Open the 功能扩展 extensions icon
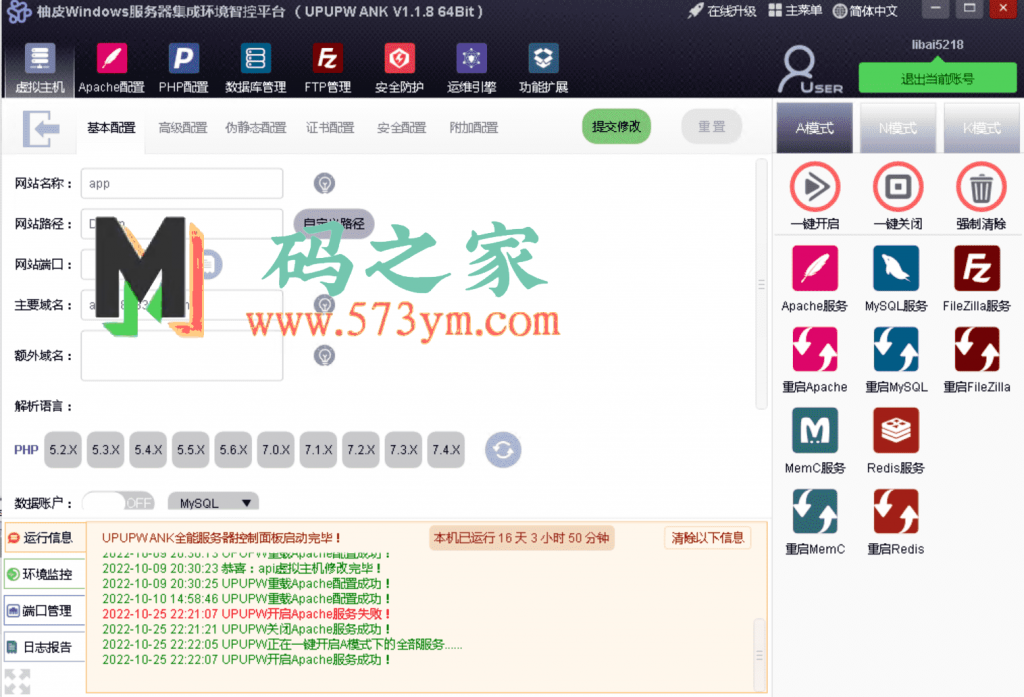Screen dimensions: 1024x697 click(x=543, y=68)
